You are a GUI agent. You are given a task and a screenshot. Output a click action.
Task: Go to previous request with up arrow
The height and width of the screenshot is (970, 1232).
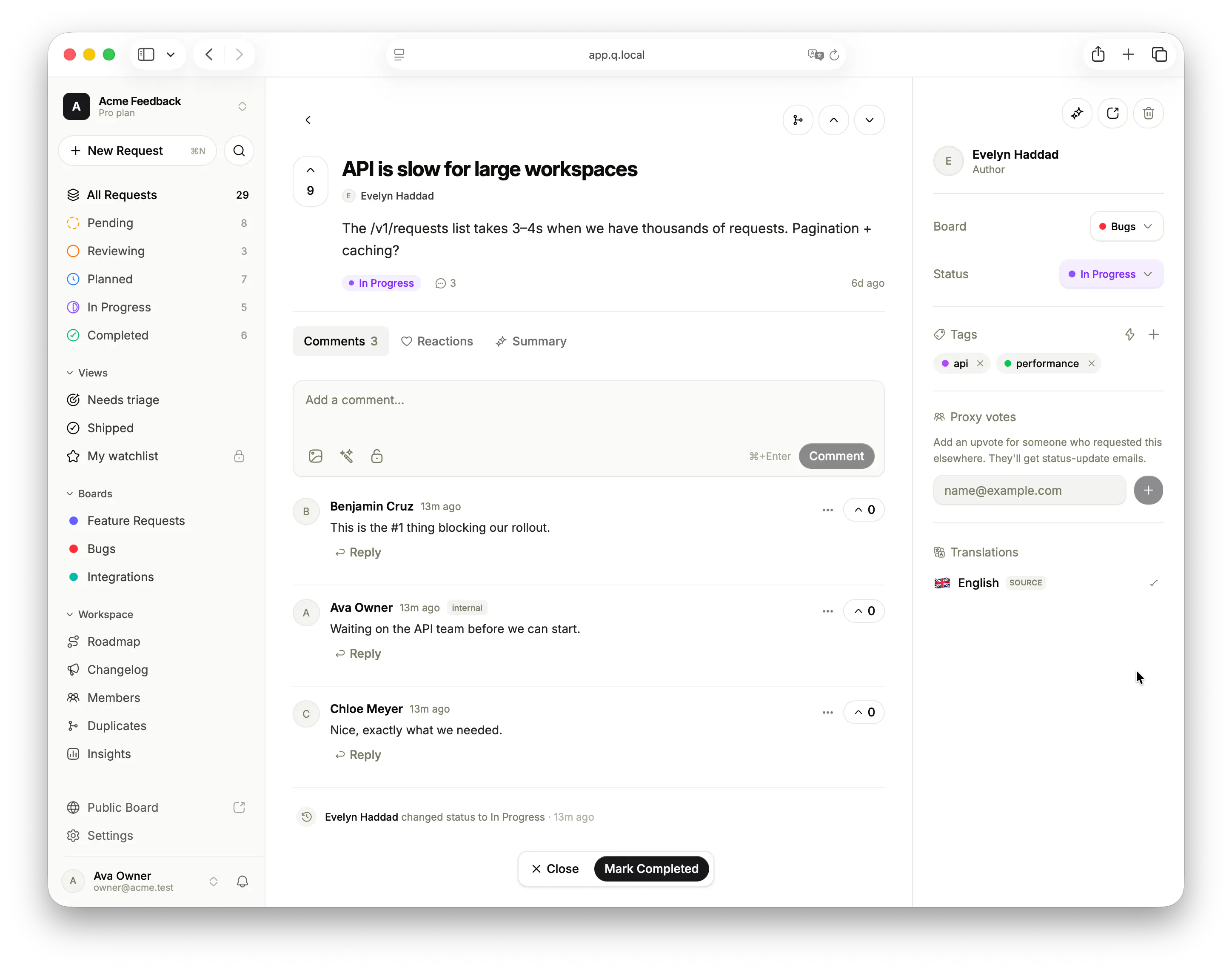[833, 120]
